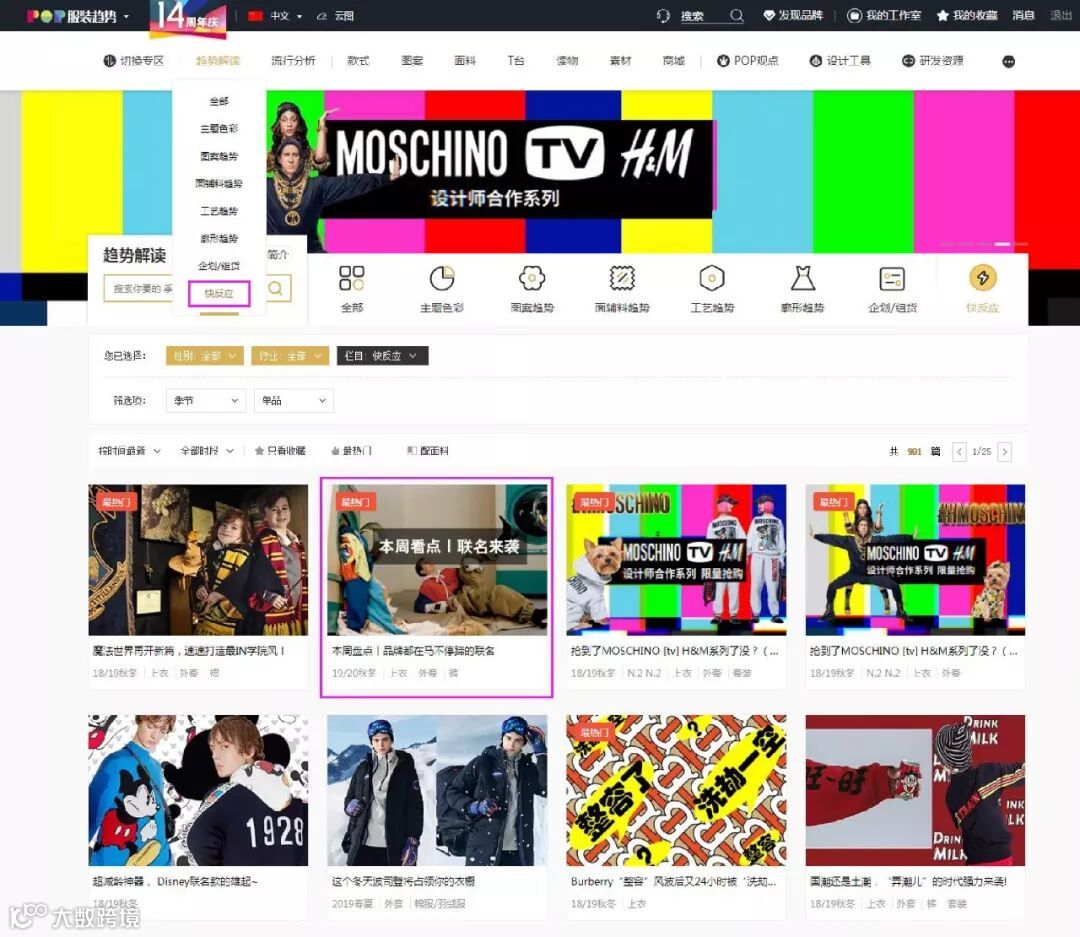Open 面料 nav menu
Screen dimensions: 1080x937
tap(466, 61)
